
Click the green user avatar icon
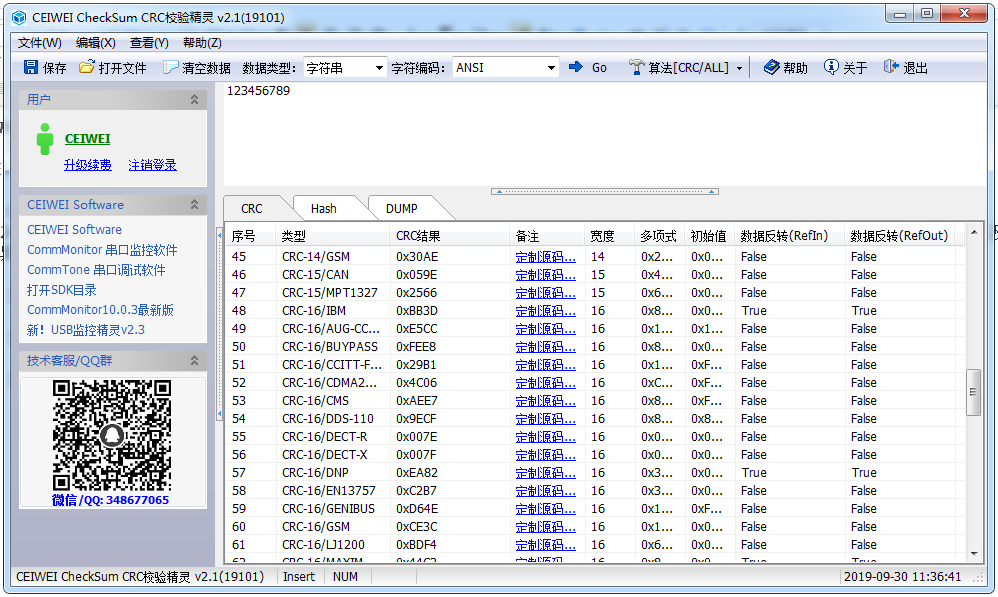click(45, 139)
